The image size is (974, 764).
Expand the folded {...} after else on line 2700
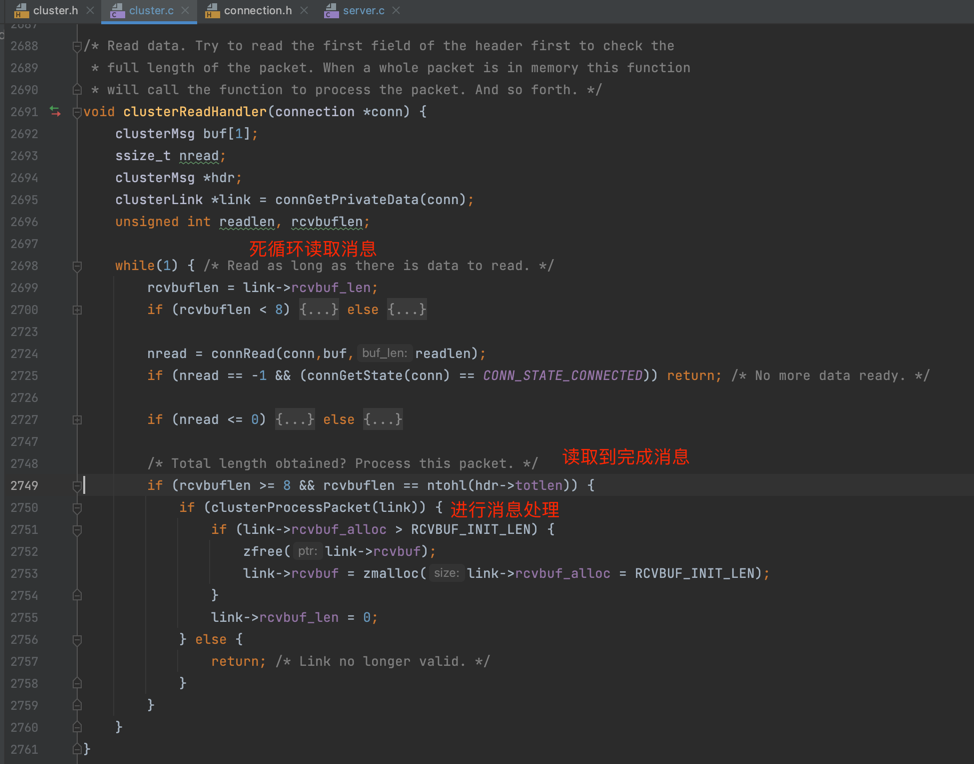click(x=406, y=309)
